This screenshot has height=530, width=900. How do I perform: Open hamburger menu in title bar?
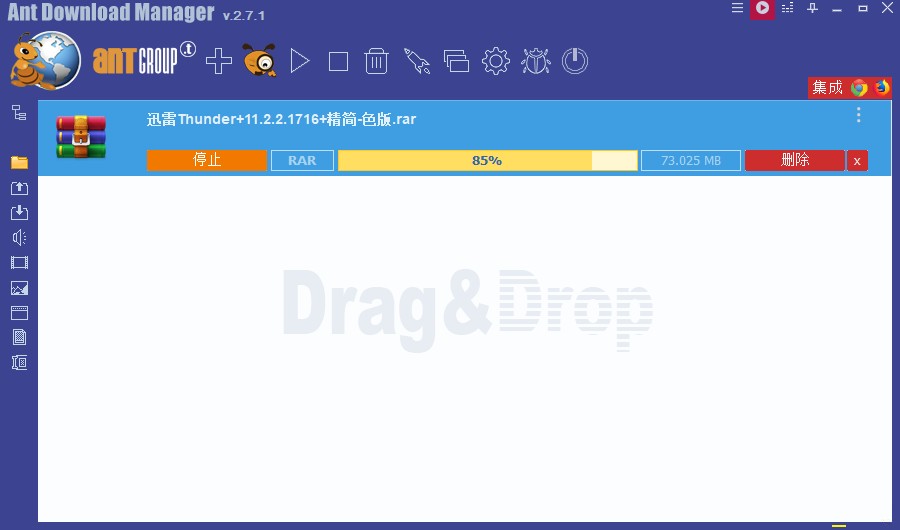tap(738, 7)
